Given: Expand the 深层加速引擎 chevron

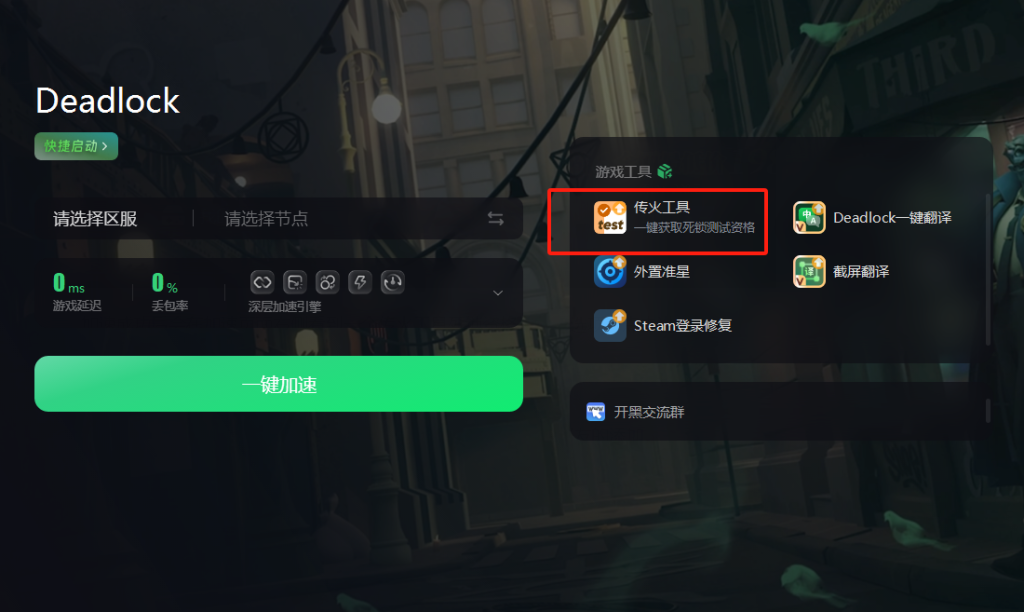Looking at the screenshot, I should point(498,293).
